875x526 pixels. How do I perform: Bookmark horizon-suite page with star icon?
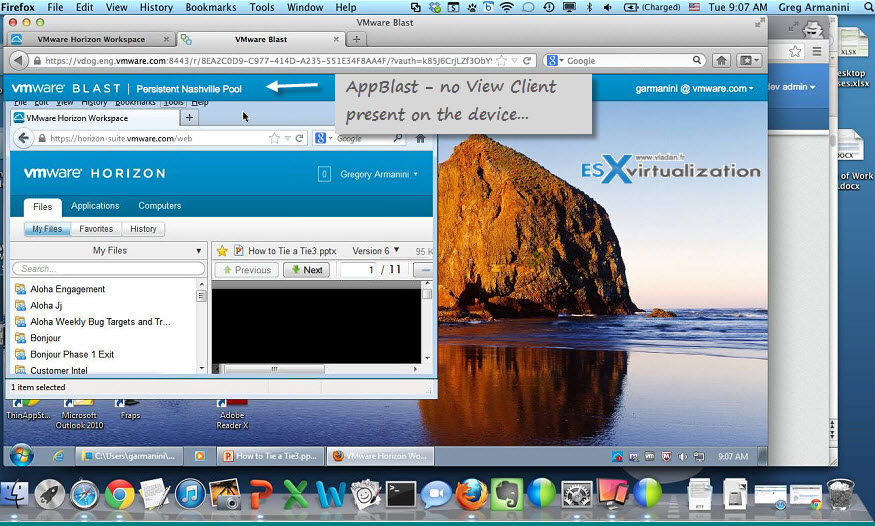click(273, 138)
